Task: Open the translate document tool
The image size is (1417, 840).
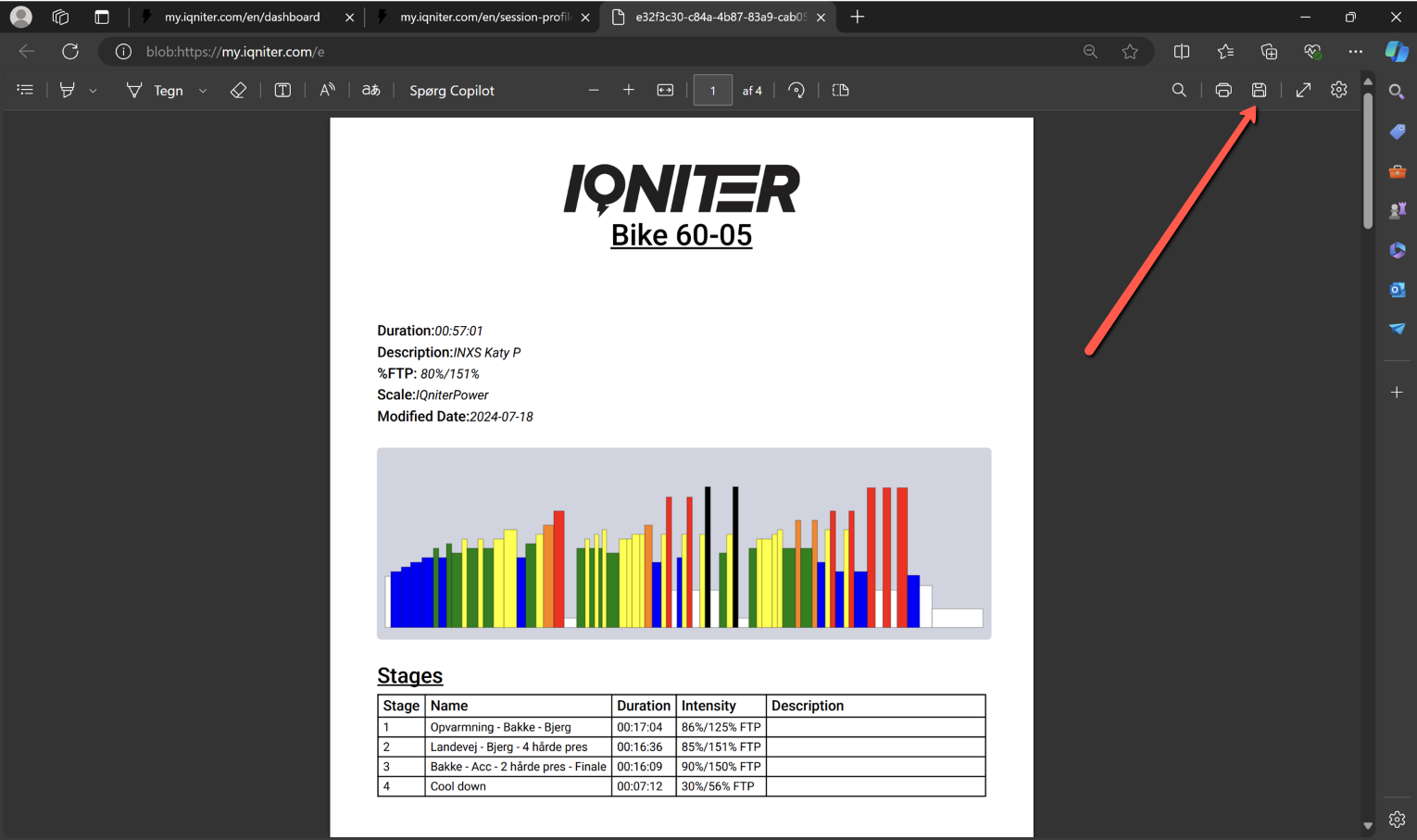Action: point(370,90)
